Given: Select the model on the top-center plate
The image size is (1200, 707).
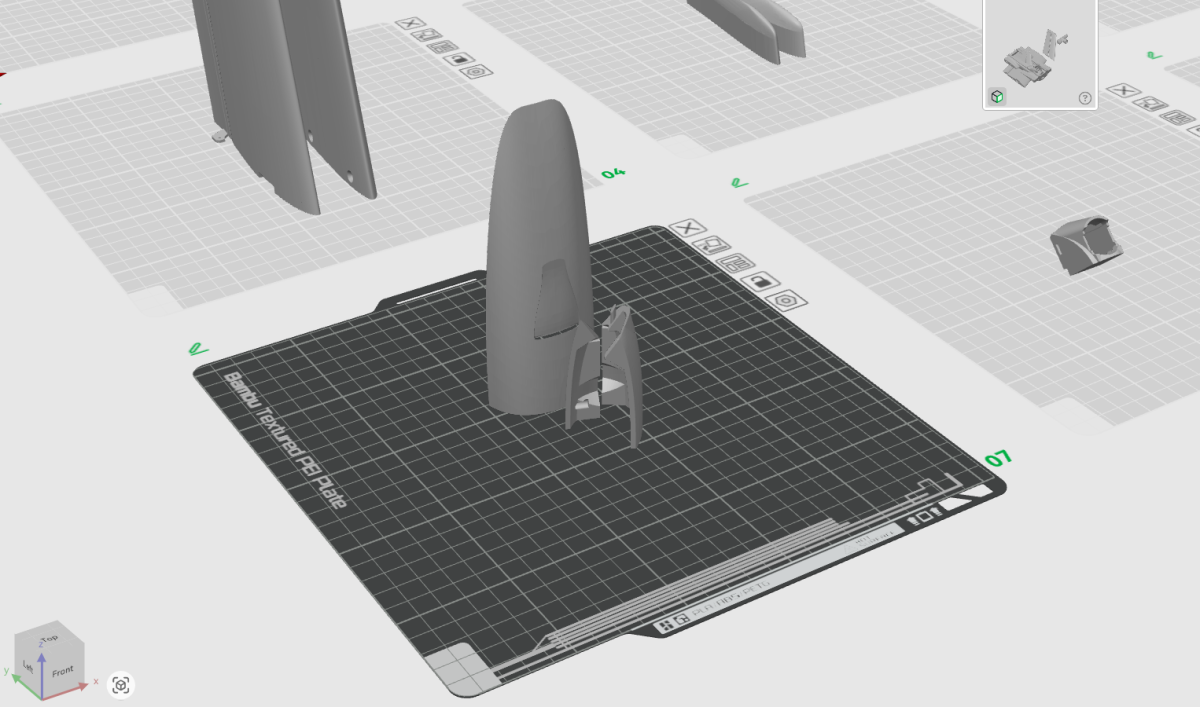Looking at the screenshot, I should [748, 27].
